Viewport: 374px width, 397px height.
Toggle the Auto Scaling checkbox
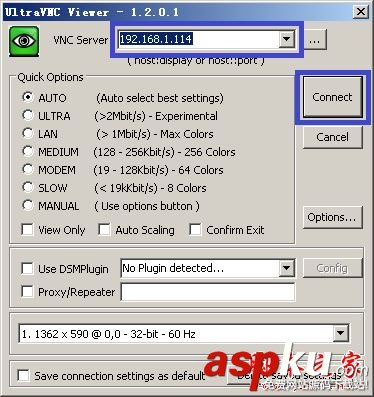click(104, 229)
